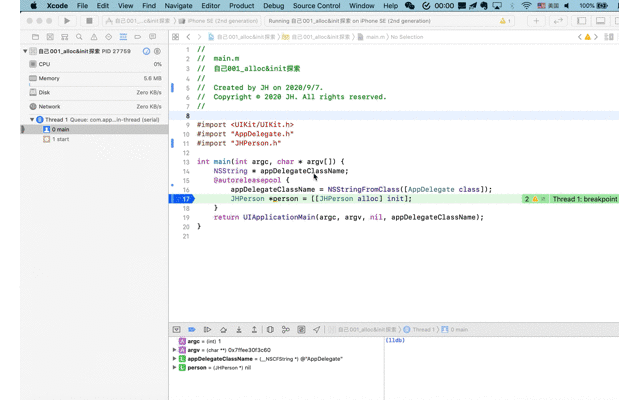640x400 pixels.
Task: Select the Debug navigator icon
Action: coord(123,37)
